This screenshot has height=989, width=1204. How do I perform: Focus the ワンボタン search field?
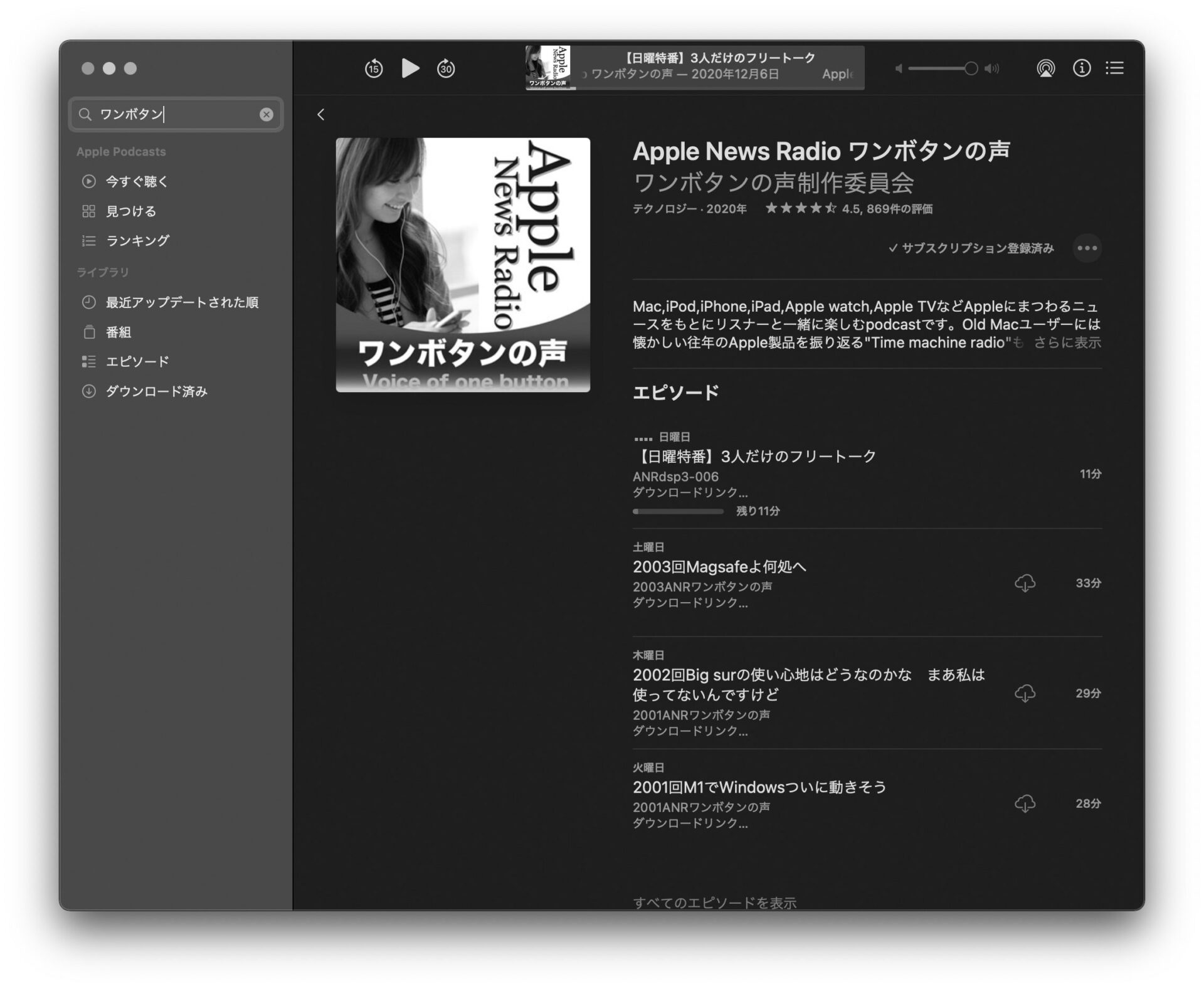tap(176, 114)
